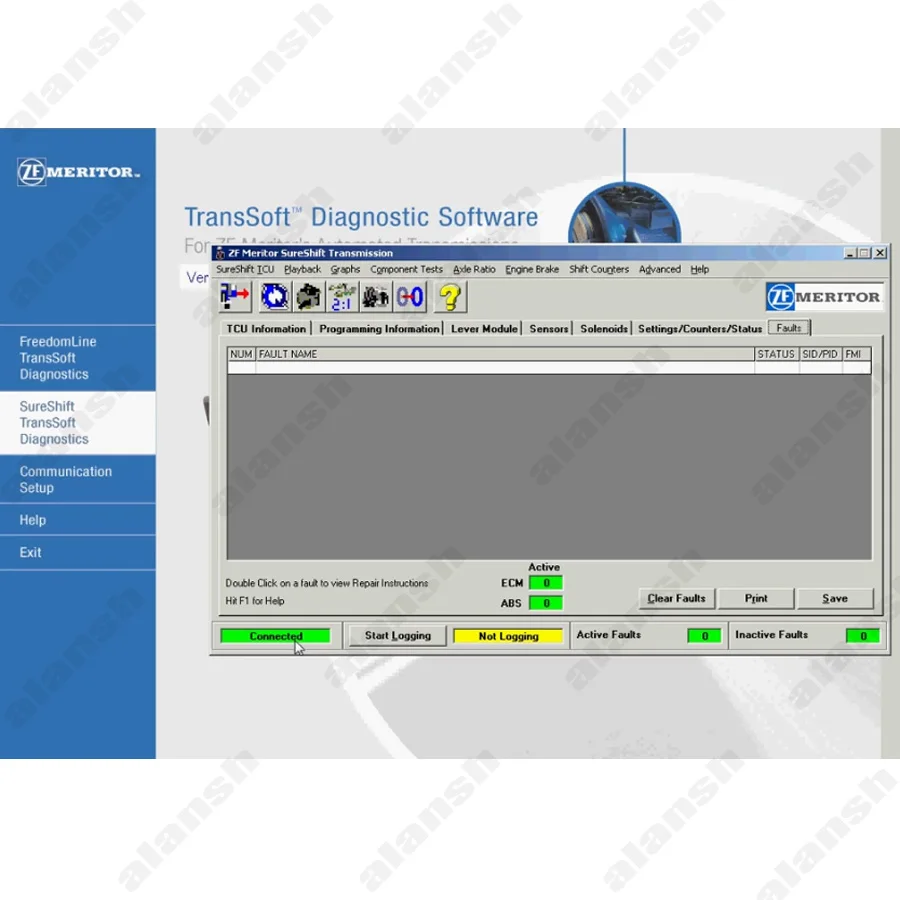The height and width of the screenshot is (900, 900).
Task: Open the Playback menu
Action: (302, 269)
